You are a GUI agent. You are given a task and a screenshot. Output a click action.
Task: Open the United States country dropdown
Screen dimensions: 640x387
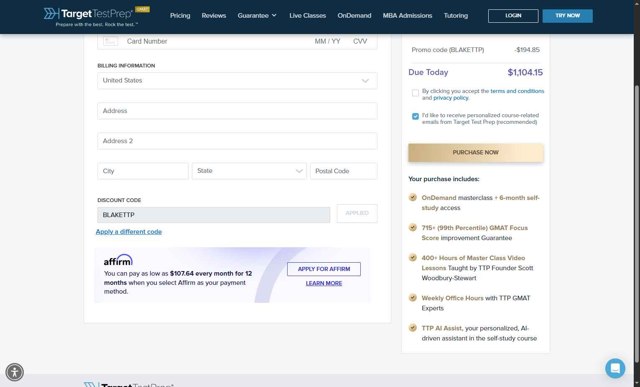click(237, 81)
